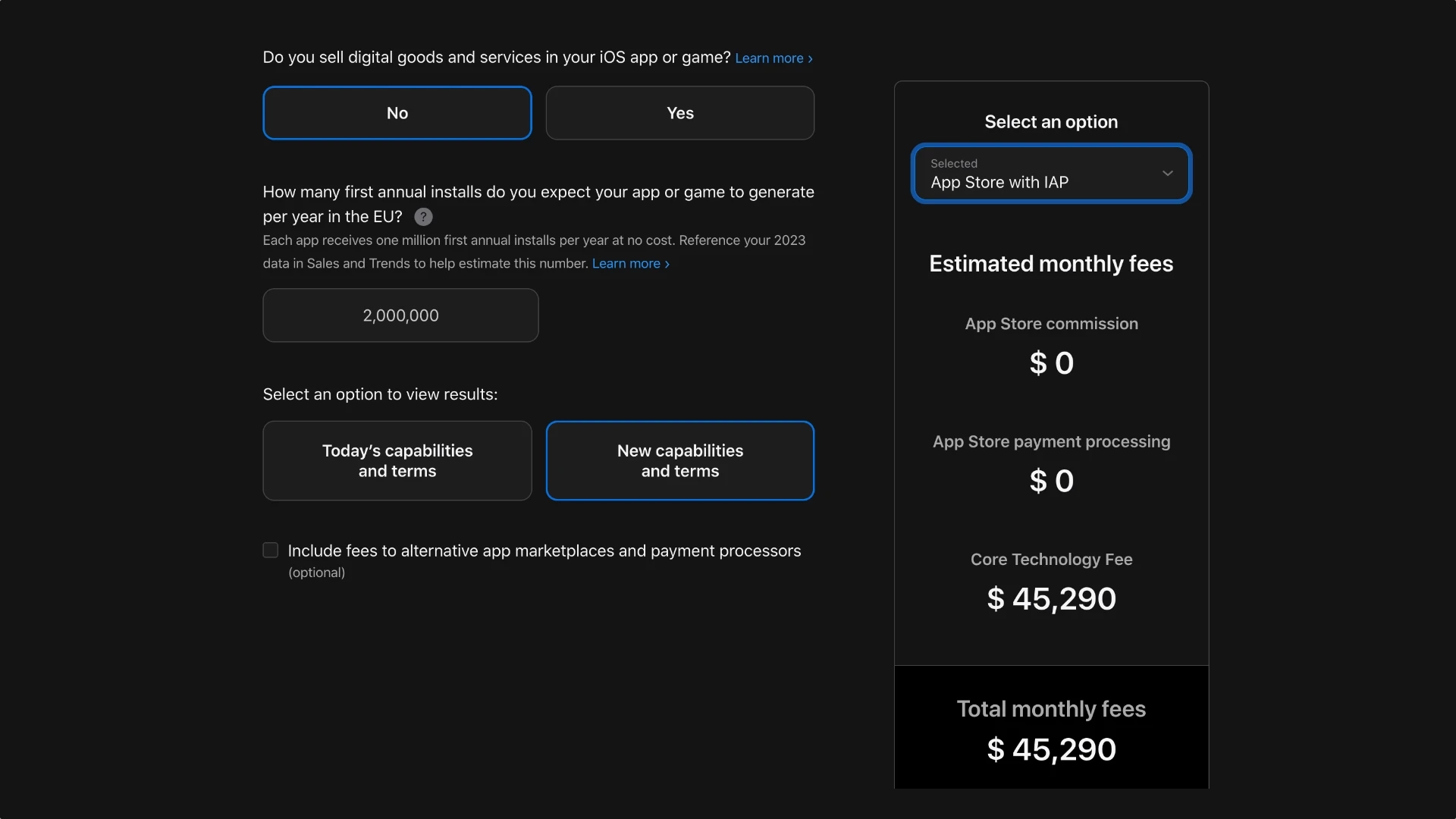
Task: Click the Core Technology Fee amount $ 45,290
Action: (x=1051, y=599)
